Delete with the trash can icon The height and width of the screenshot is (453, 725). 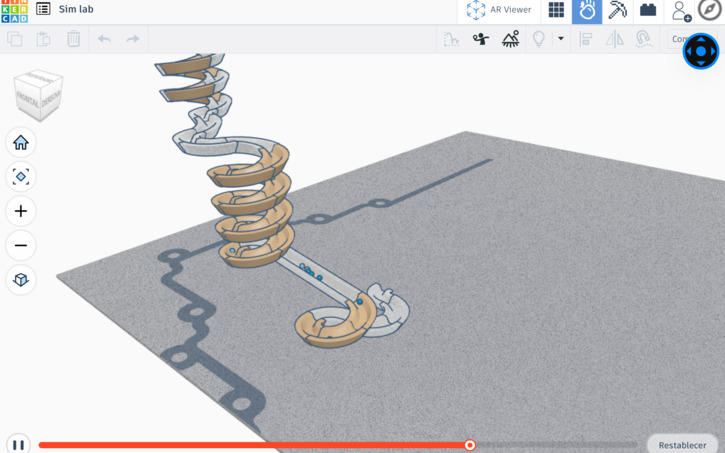(74, 39)
